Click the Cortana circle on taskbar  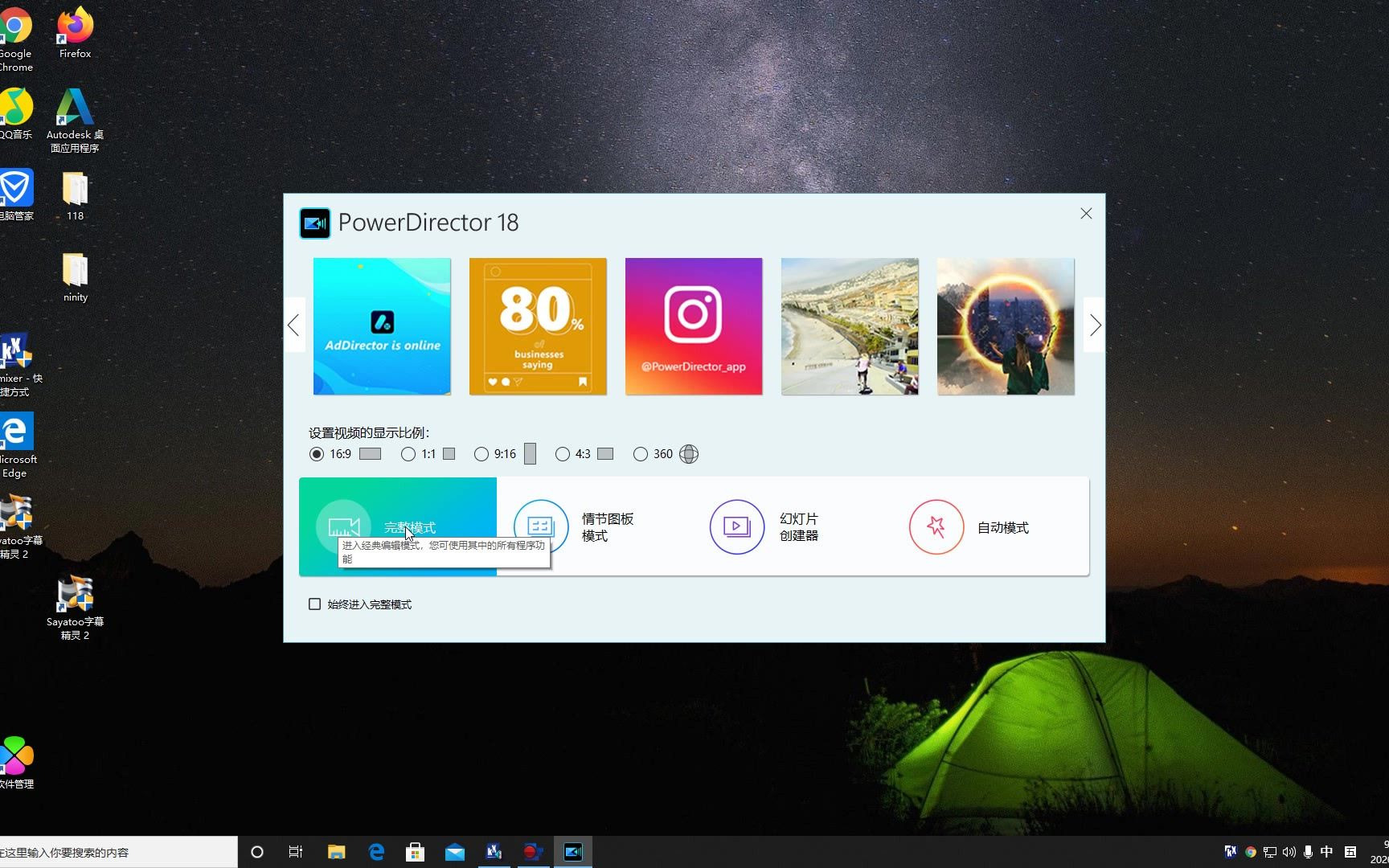pos(257,852)
